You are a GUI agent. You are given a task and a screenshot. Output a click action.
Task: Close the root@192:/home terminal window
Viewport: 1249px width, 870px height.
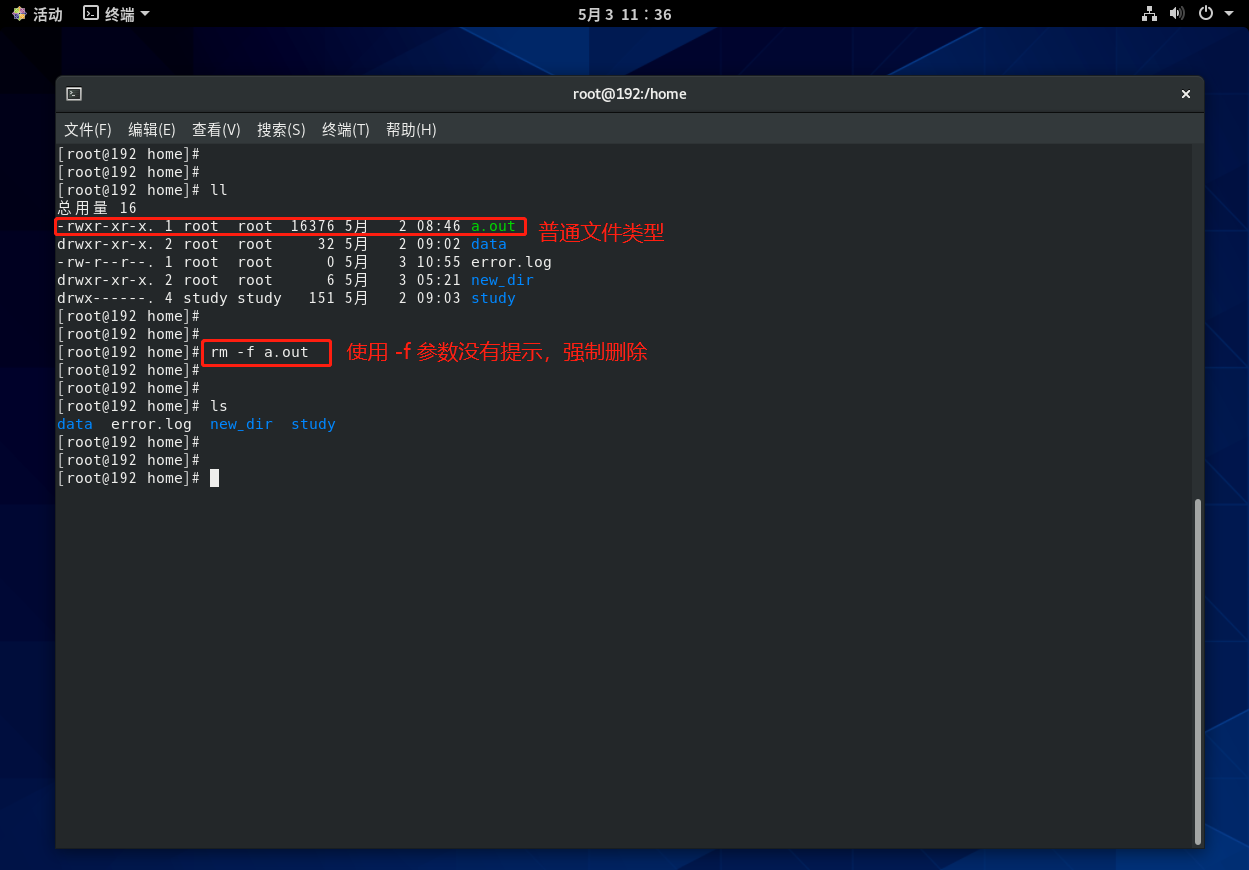[1186, 94]
